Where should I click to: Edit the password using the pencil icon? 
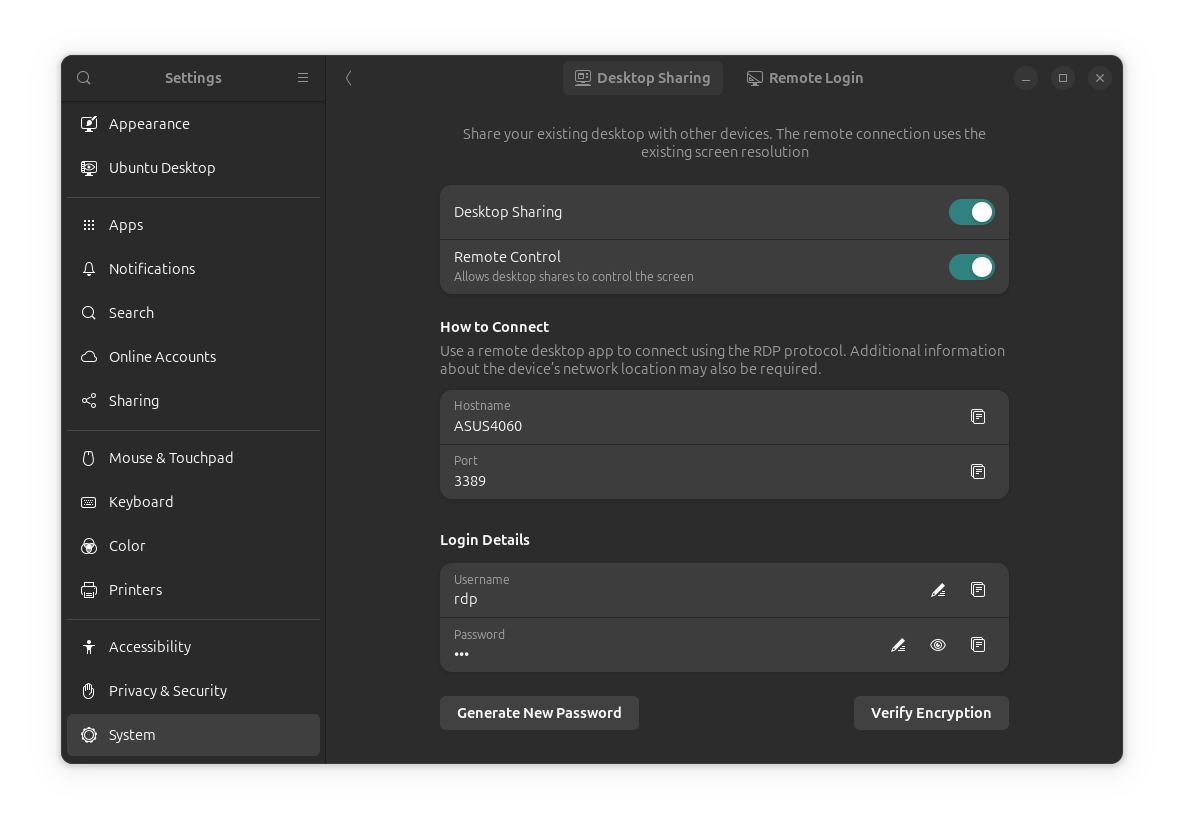[898, 644]
